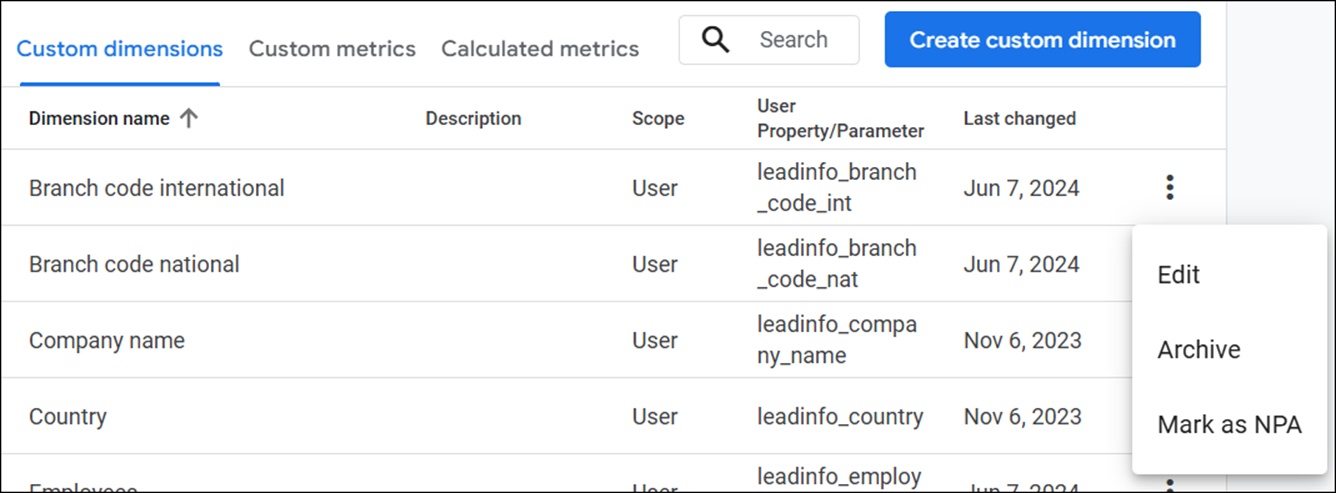Click the Last changed column header
1336x493 pixels.
[x=1019, y=118]
